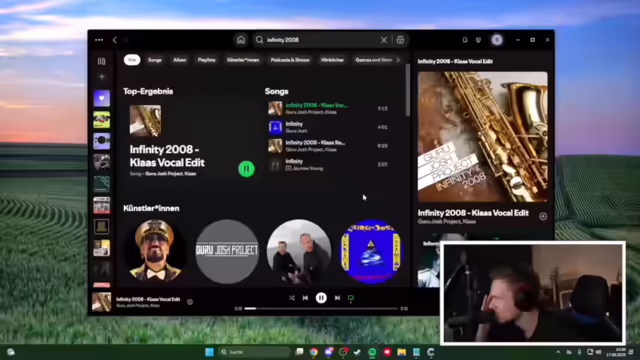The height and width of the screenshot is (360, 640).
Task: Open Liked Songs heart tile
Action: (102, 98)
